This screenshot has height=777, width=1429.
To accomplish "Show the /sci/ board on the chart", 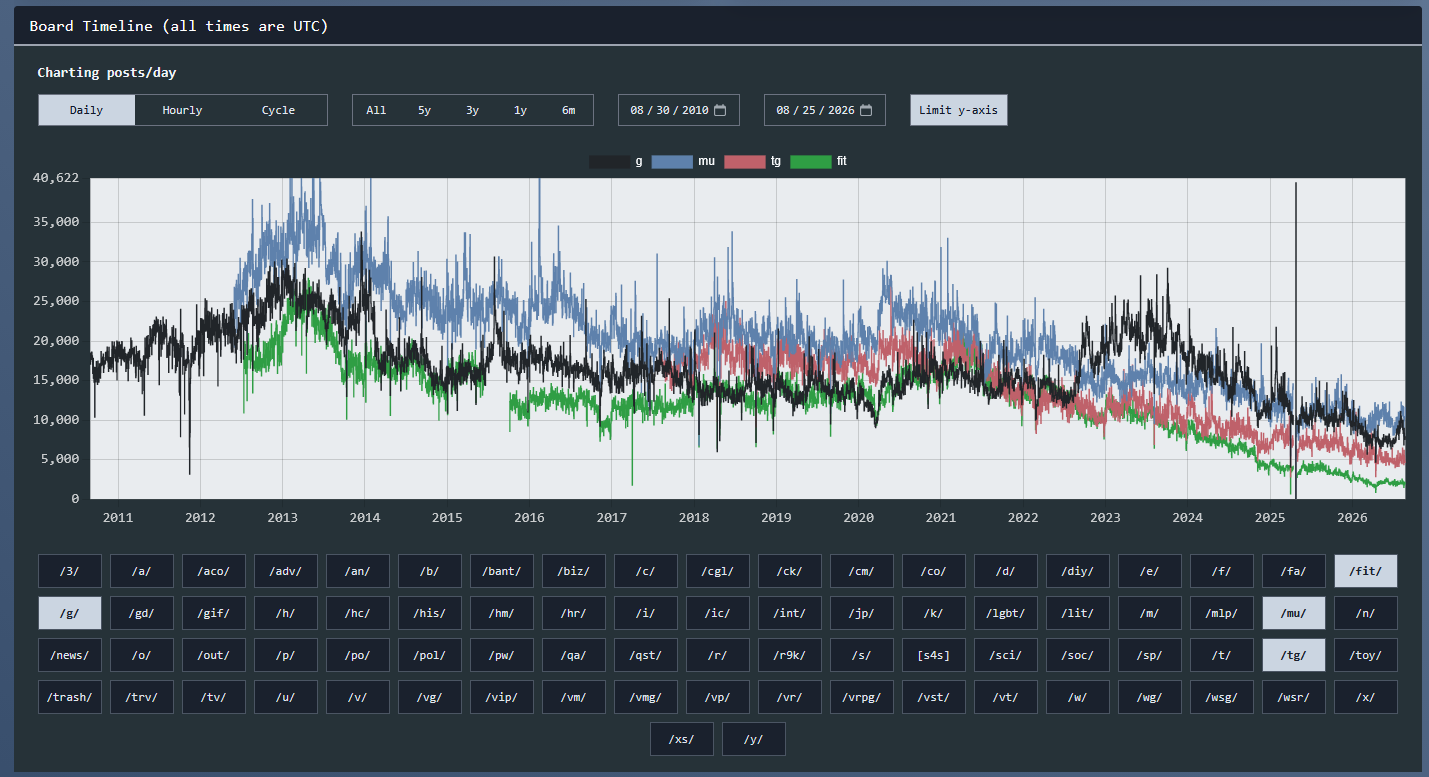I will (x=1005, y=655).
